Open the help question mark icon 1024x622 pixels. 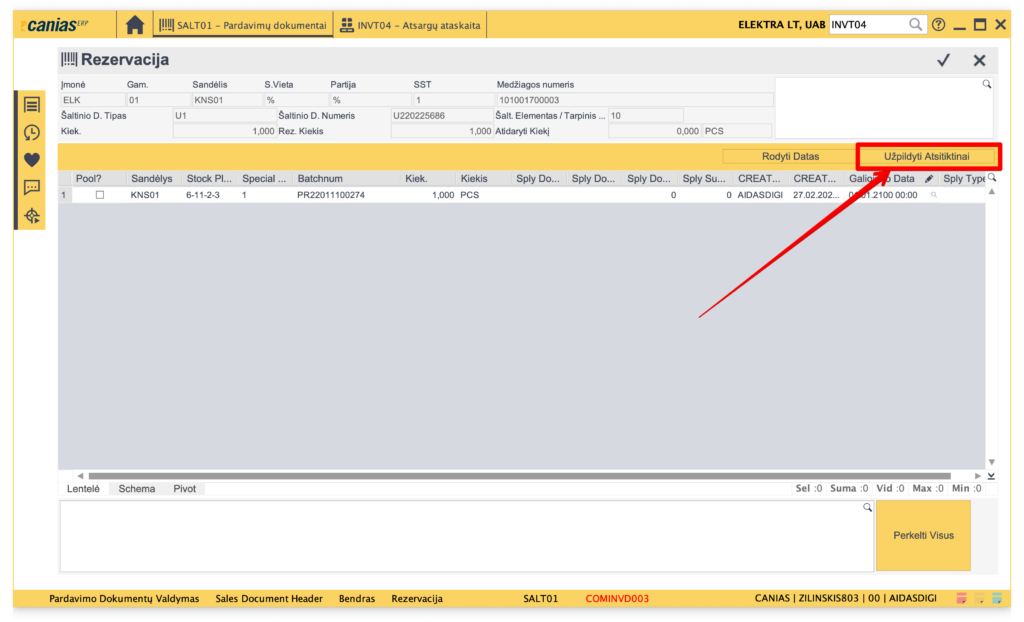coord(938,25)
